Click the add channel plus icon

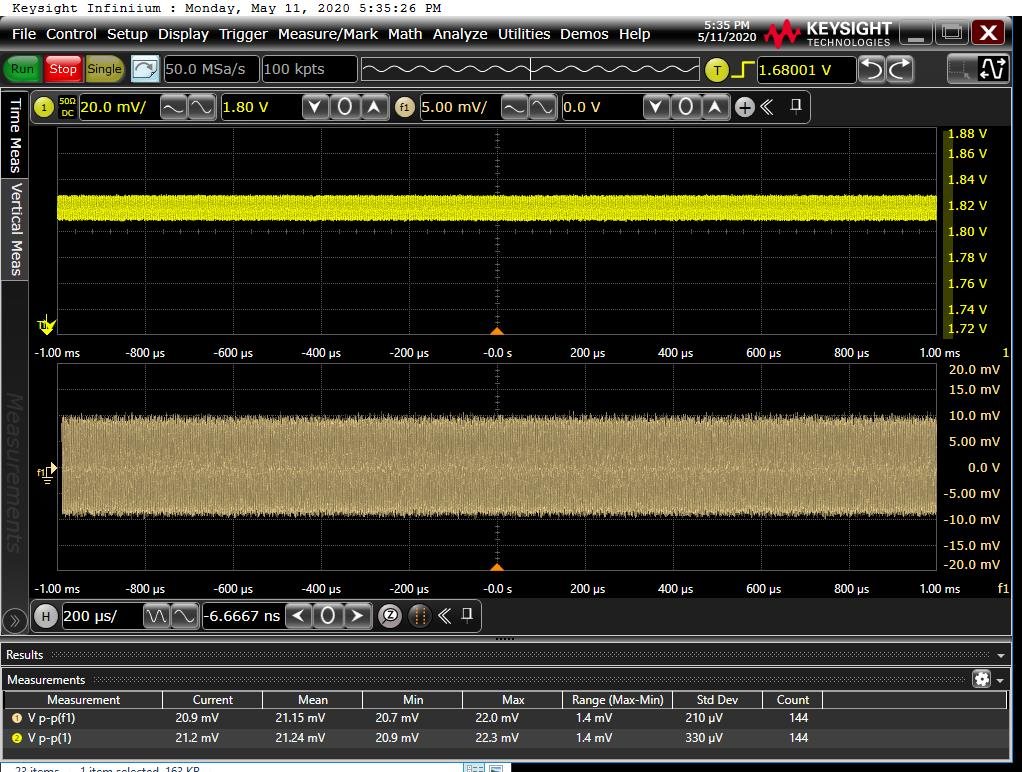click(x=745, y=107)
